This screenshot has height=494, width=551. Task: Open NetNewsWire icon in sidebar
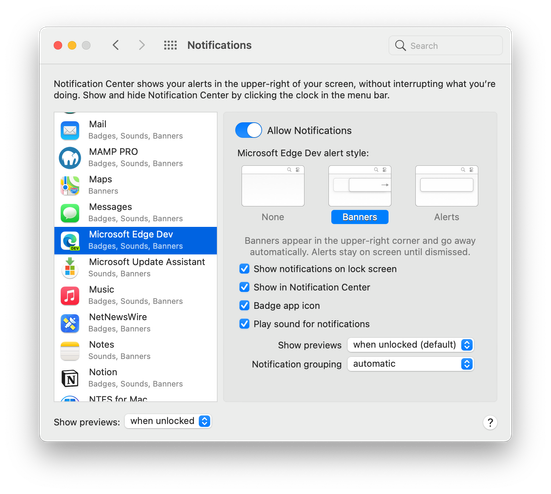pyautogui.click(x=70, y=323)
